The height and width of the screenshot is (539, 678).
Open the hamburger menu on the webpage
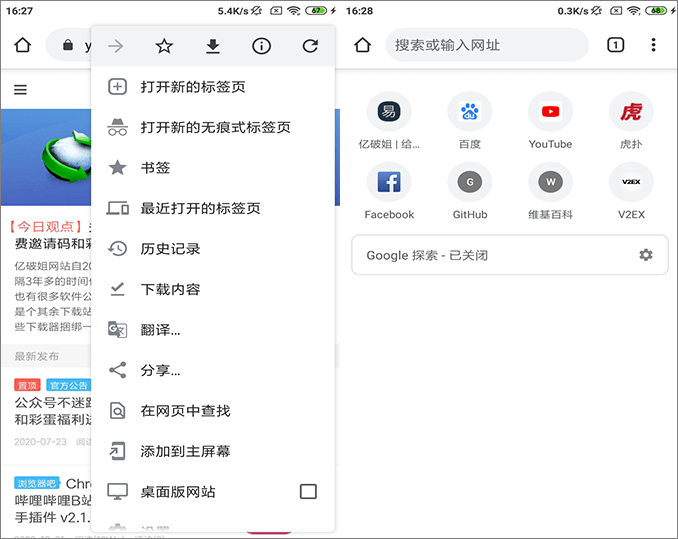coord(20,89)
